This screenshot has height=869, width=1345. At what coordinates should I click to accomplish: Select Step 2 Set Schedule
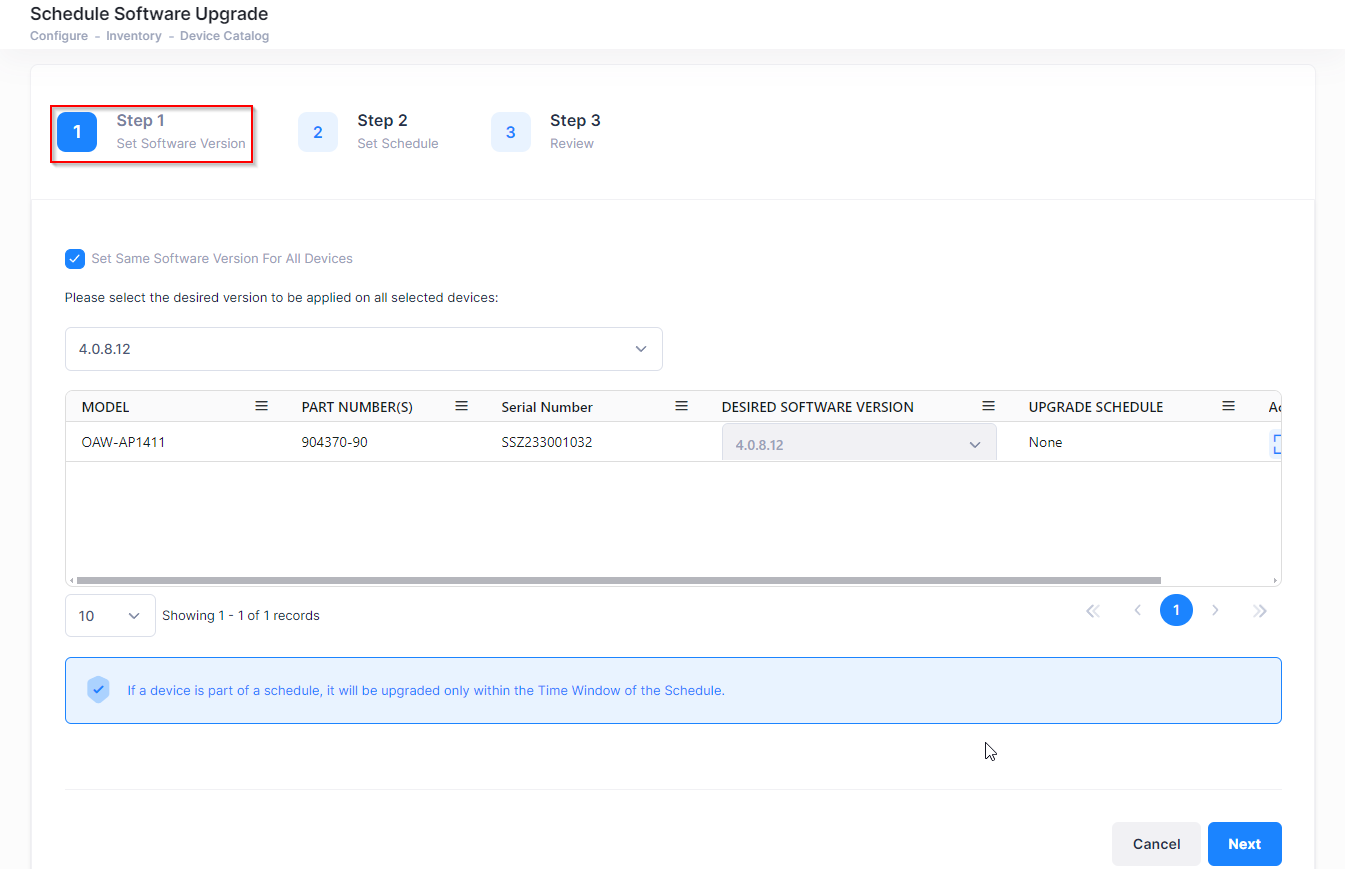[x=369, y=132]
